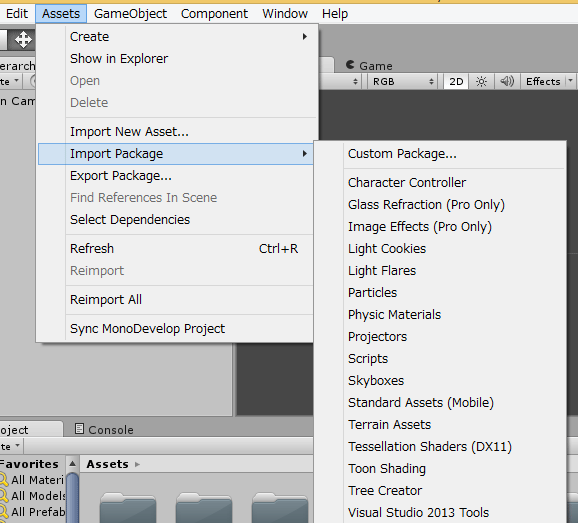Import Standard Assets (Mobile) package
Viewport: 578px width, 523px height.
pyautogui.click(x=440, y=403)
